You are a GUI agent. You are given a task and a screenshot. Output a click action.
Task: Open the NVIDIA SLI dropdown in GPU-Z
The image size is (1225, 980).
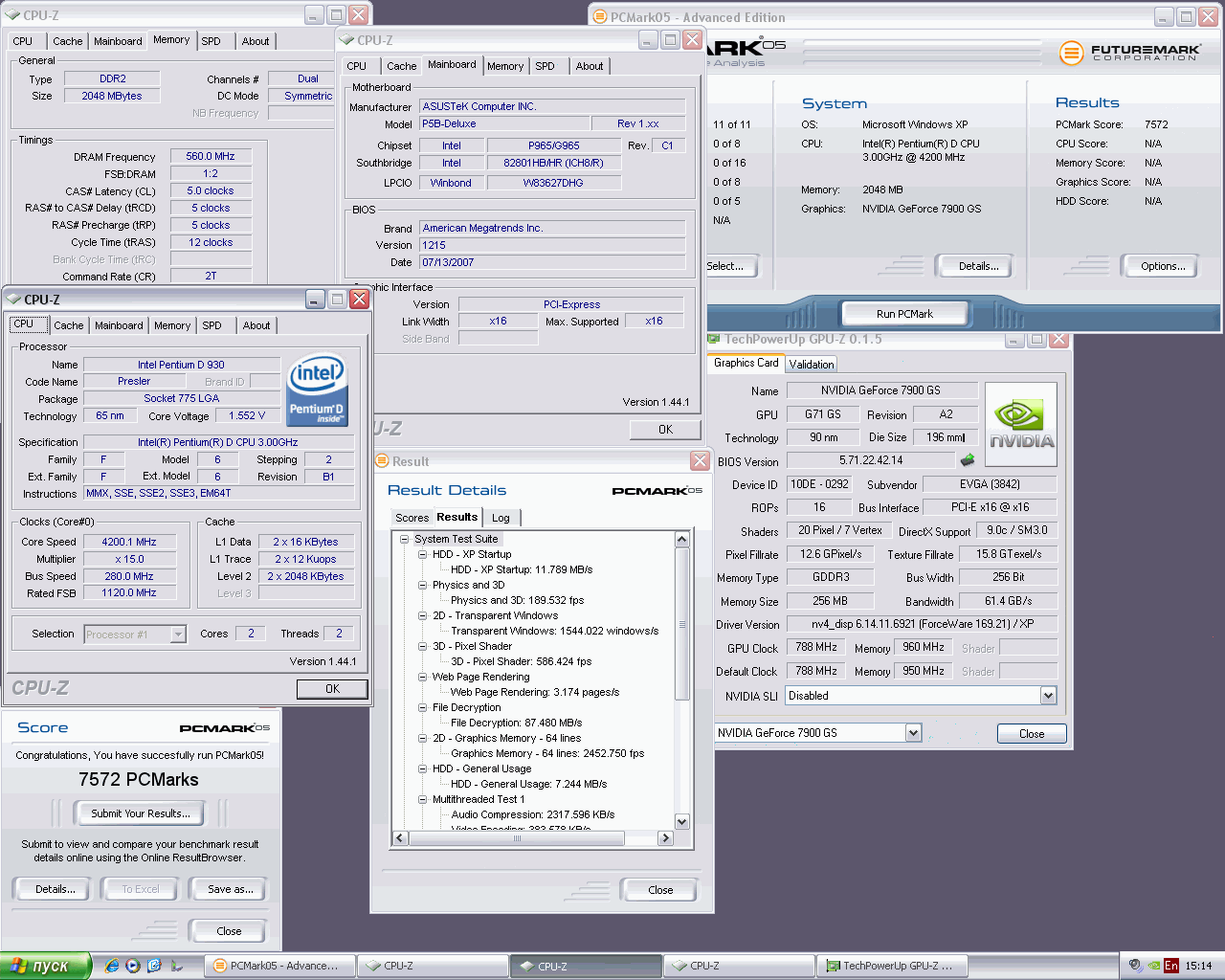click(x=1048, y=696)
